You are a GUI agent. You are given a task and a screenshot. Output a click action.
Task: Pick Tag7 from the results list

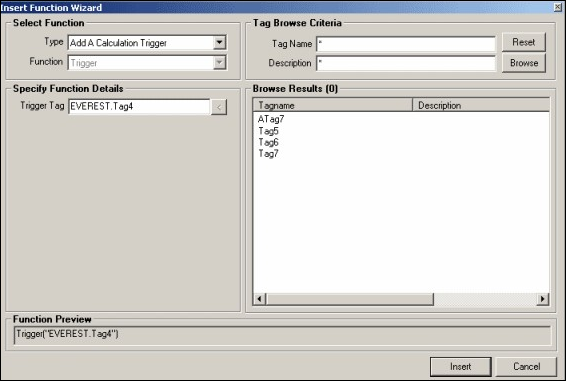pos(268,153)
